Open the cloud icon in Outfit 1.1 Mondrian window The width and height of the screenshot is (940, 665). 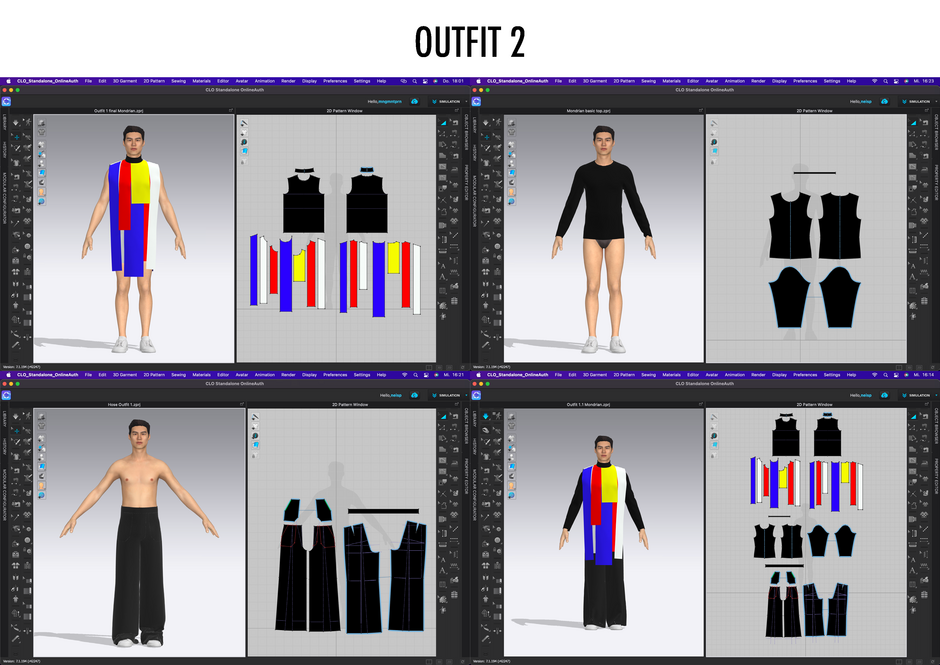pos(884,395)
